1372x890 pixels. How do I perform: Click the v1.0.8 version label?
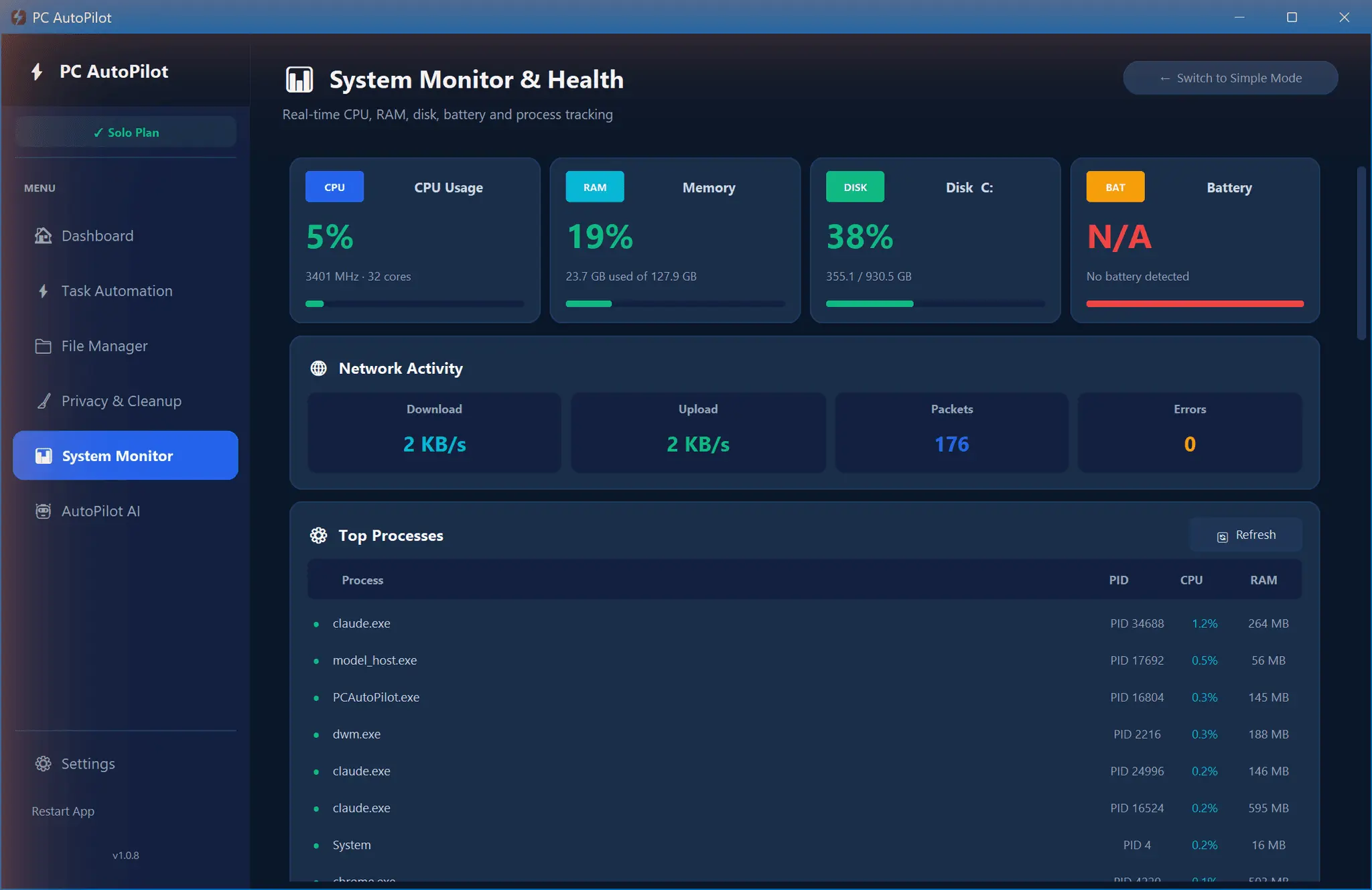tap(126, 855)
